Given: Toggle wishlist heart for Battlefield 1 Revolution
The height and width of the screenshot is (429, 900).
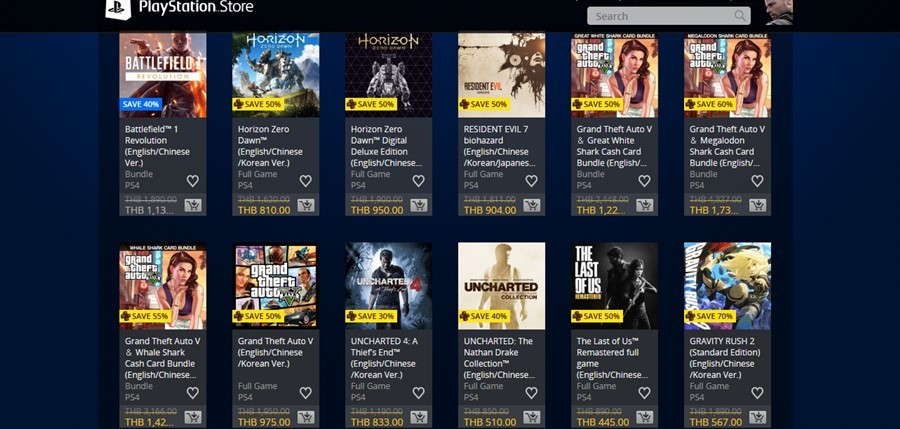Looking at the screenshot, I should [x=193, y=181].
